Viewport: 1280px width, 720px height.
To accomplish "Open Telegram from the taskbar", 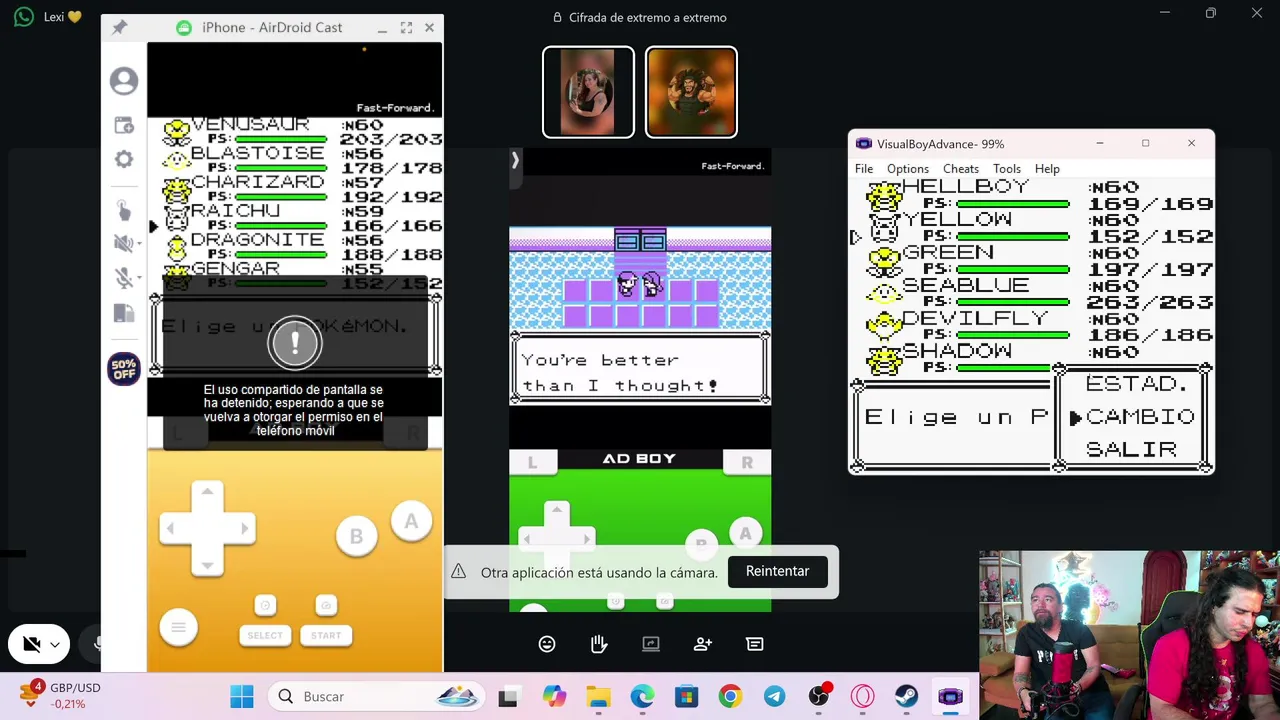I will pyautogui.click(x=774, y=696).
